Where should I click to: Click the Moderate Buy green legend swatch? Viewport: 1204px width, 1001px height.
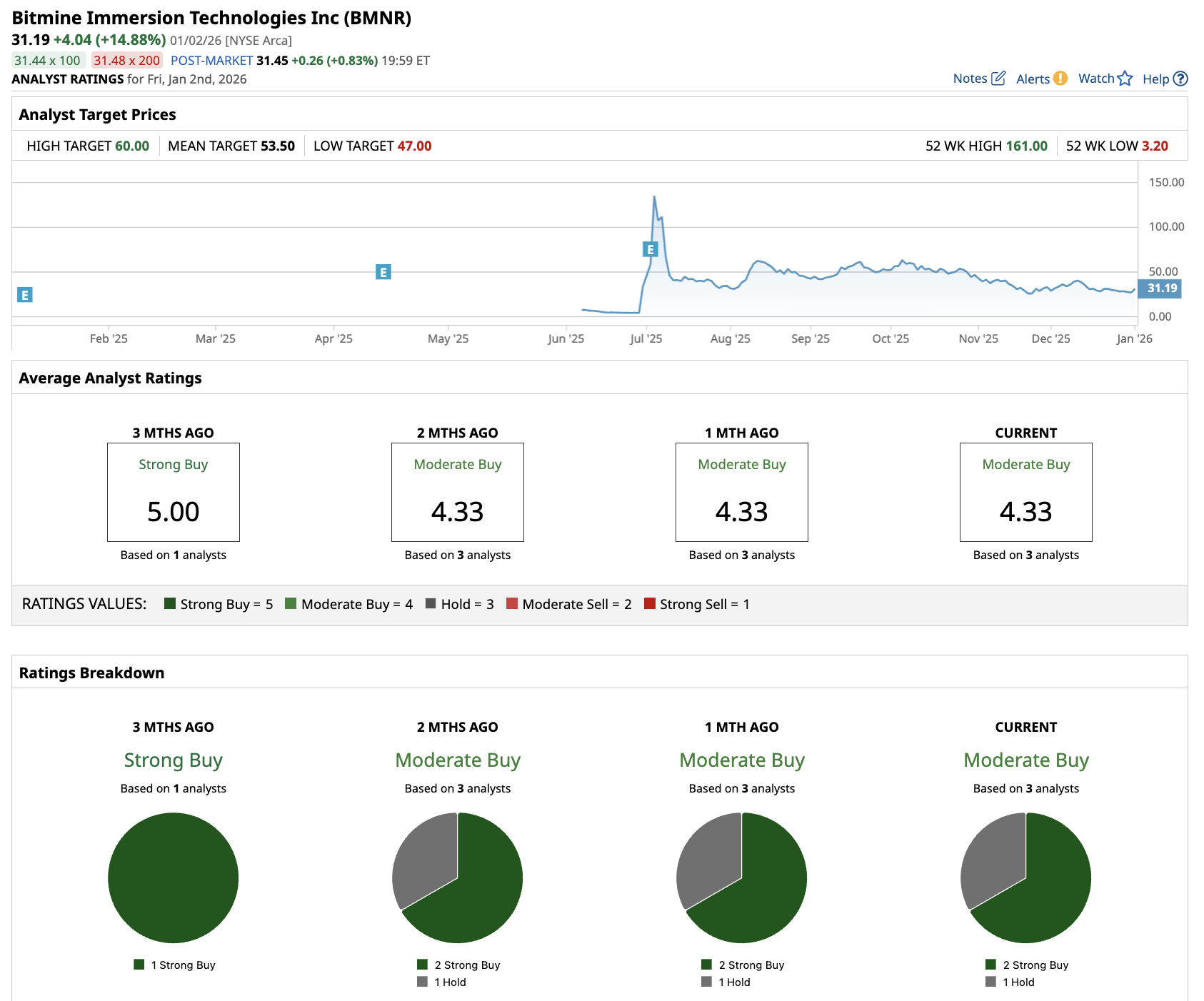(x=291, y=604)
